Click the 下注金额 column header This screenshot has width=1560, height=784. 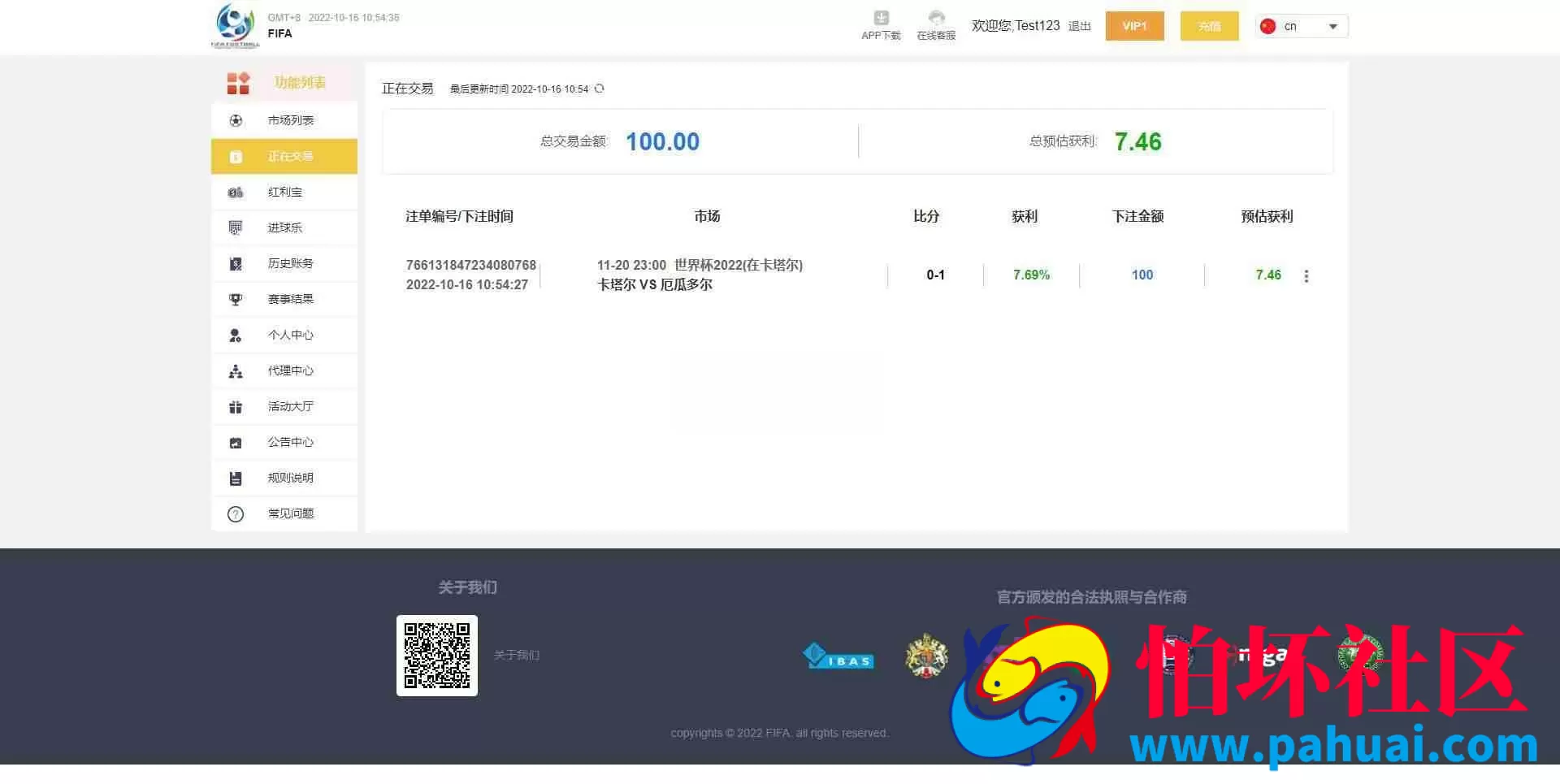point(1137,216)
